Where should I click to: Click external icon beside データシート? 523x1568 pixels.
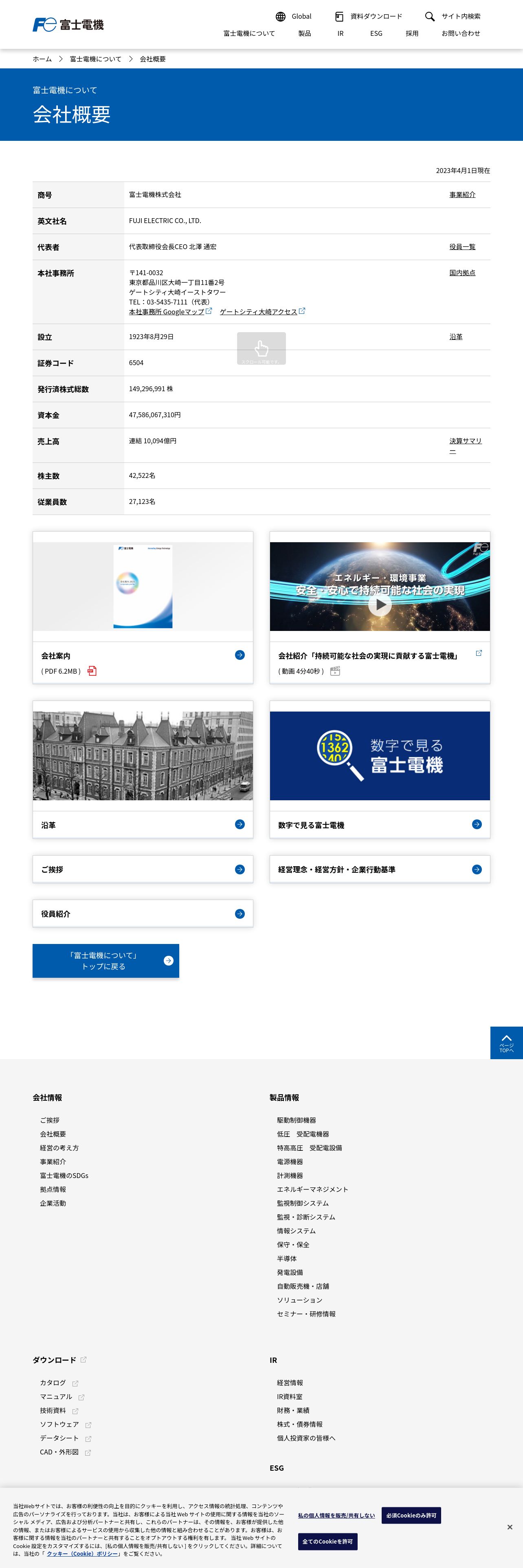click(x=88, y=1438)
